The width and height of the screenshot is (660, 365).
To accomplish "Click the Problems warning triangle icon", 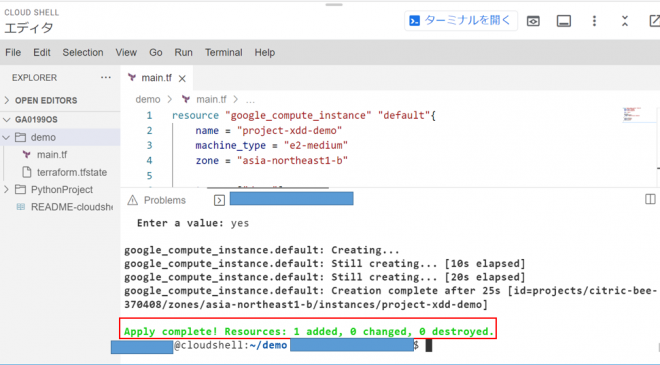I will coord(133,200).
